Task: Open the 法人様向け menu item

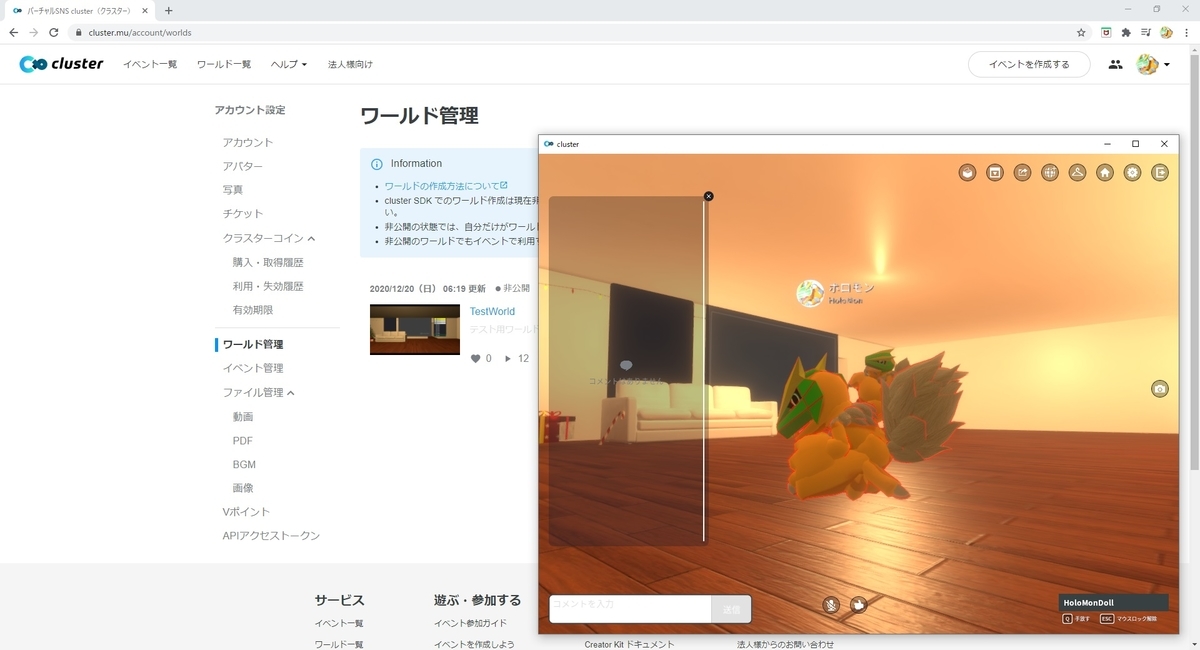Action: pyautogui.click(x=350, y=64)
